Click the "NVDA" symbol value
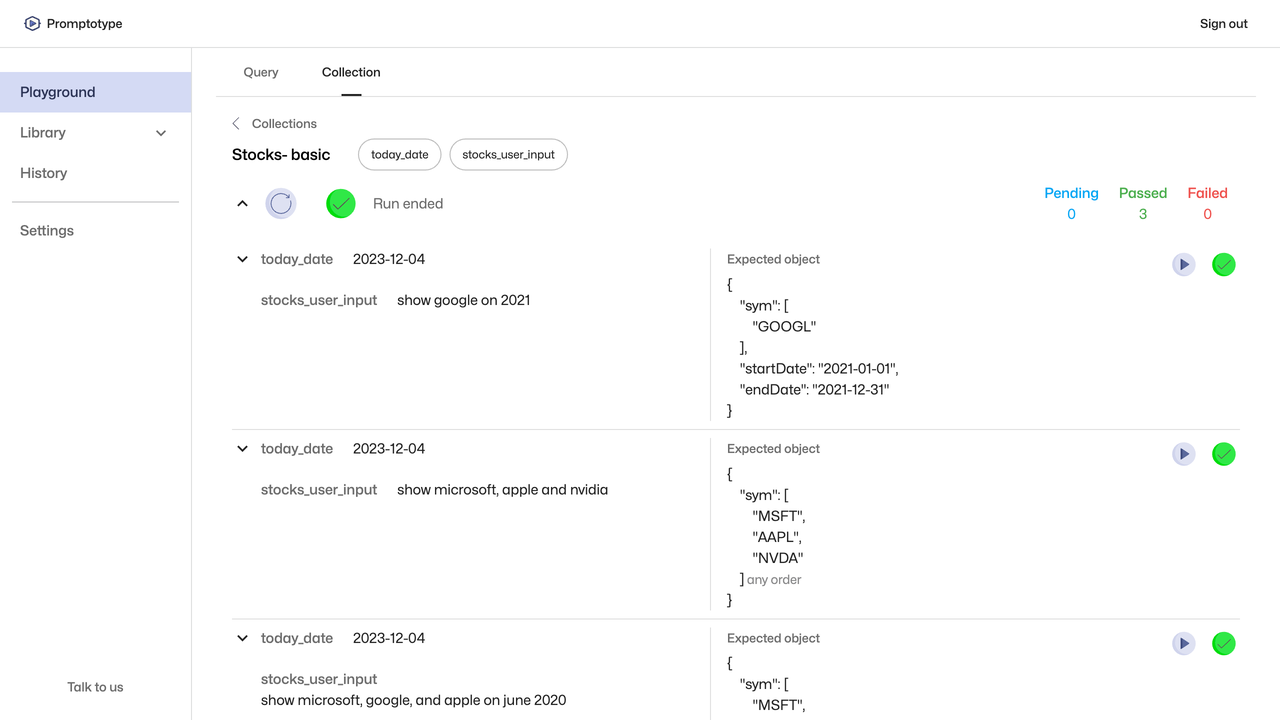 [778, 558]
